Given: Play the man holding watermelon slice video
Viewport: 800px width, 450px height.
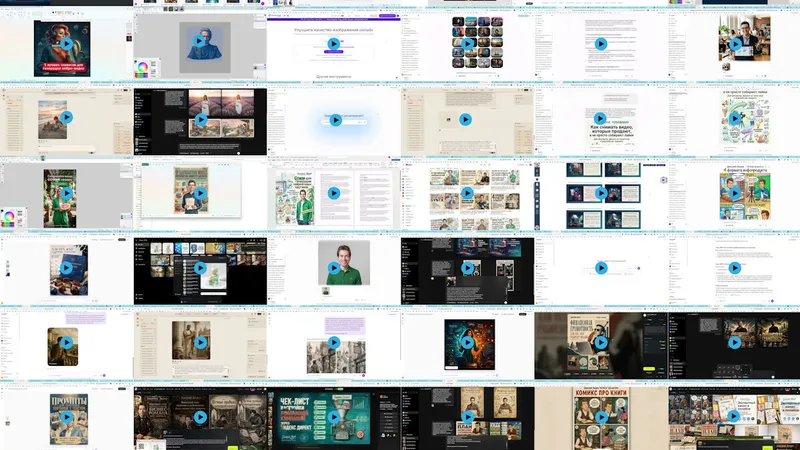Looking at the screenshot, I should [x=66, y=193].
